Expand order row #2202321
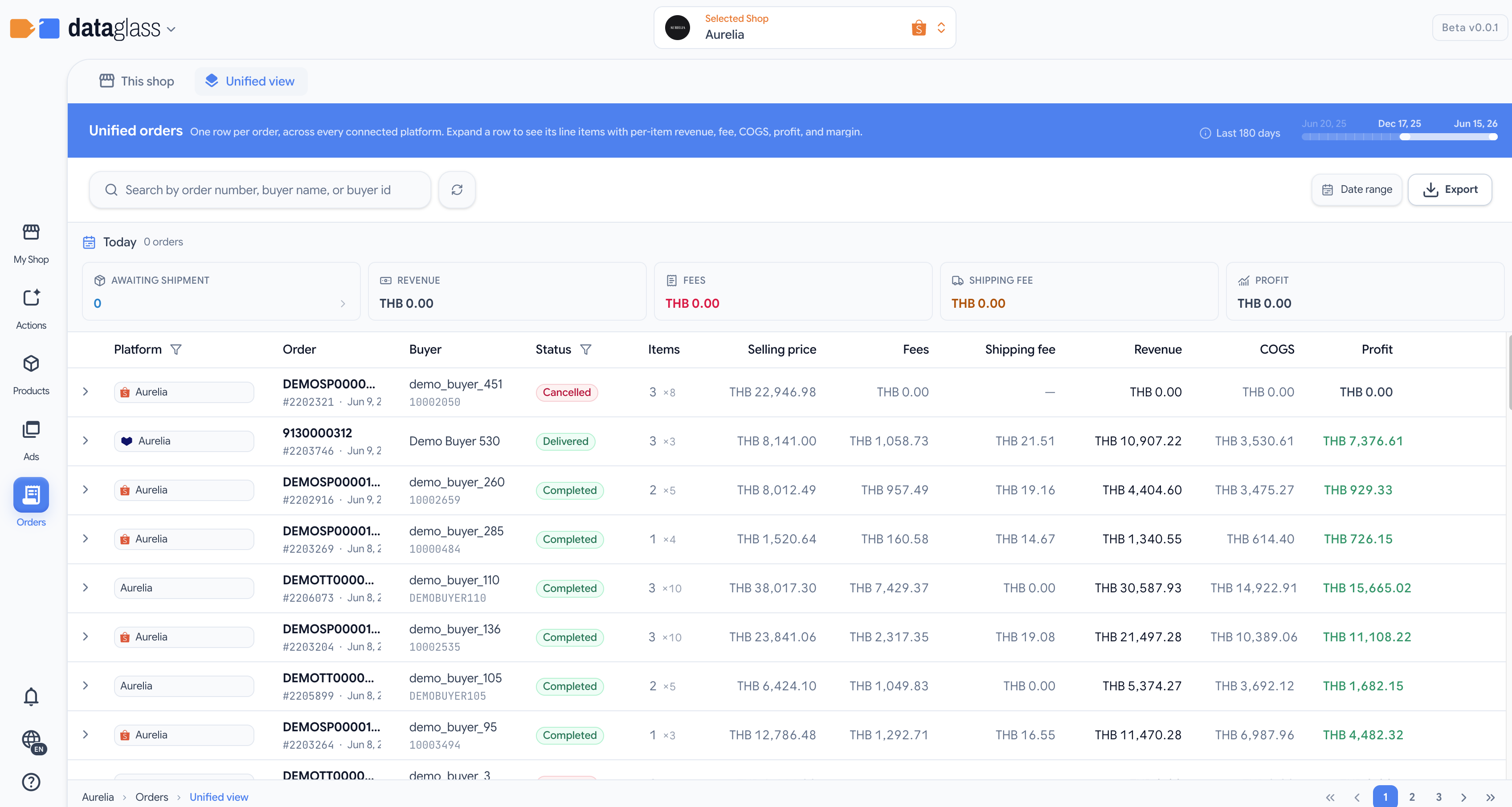This screenshot has width=1512, height=807. (86, 392)
